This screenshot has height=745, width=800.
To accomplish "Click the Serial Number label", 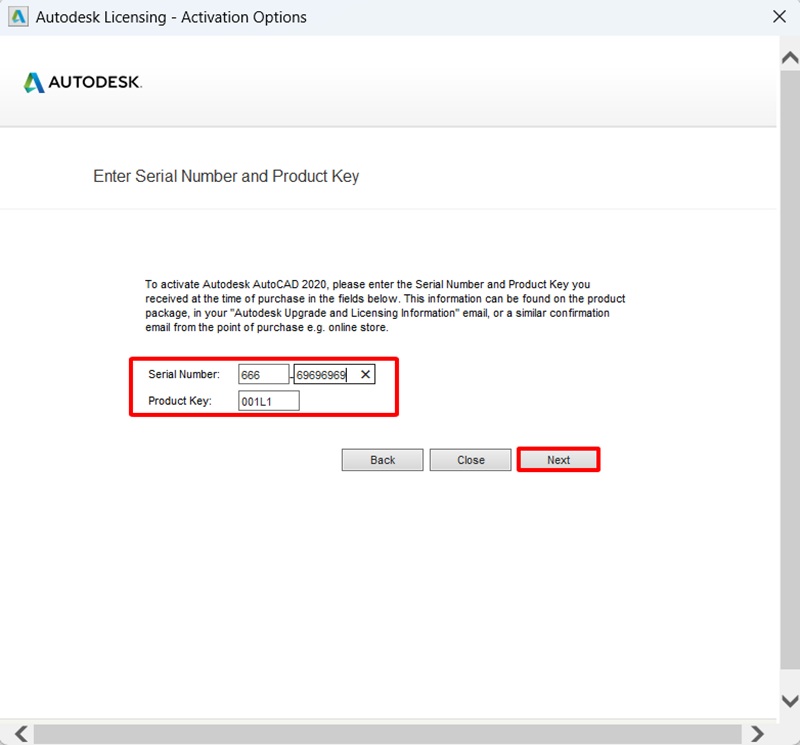I will point(184,375).
